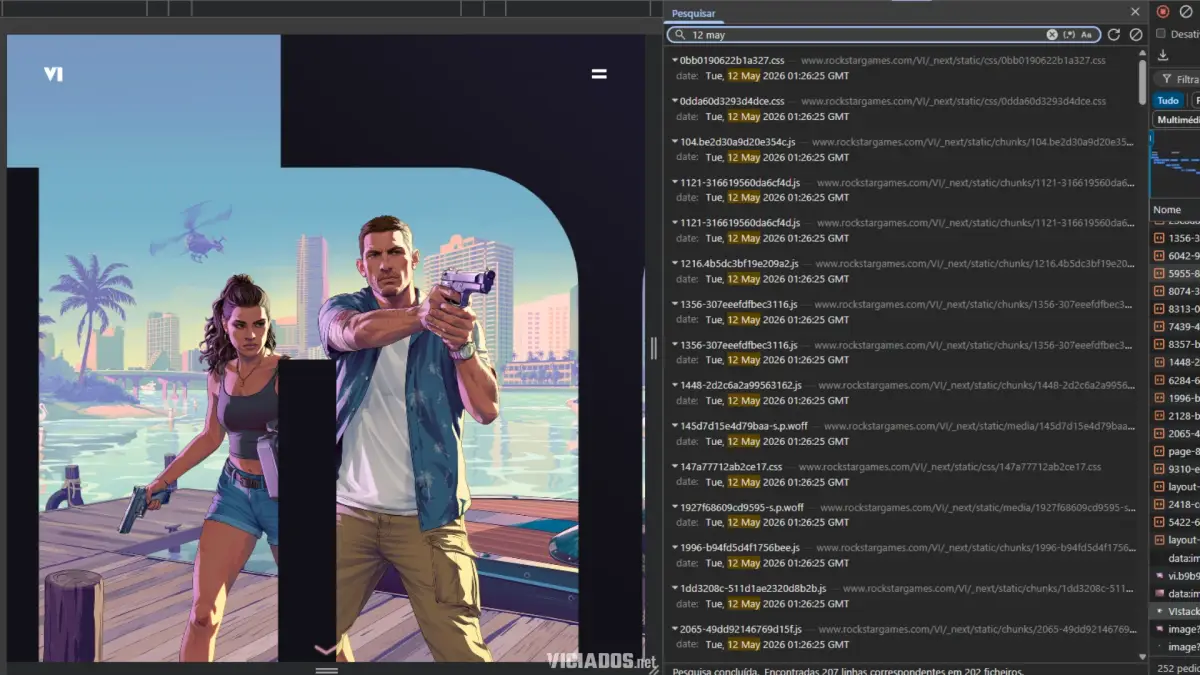Click the search results scrollbar thumb
This screenshot has width=1200, height=675.
pyautogui.click(x=1142, y=82)
